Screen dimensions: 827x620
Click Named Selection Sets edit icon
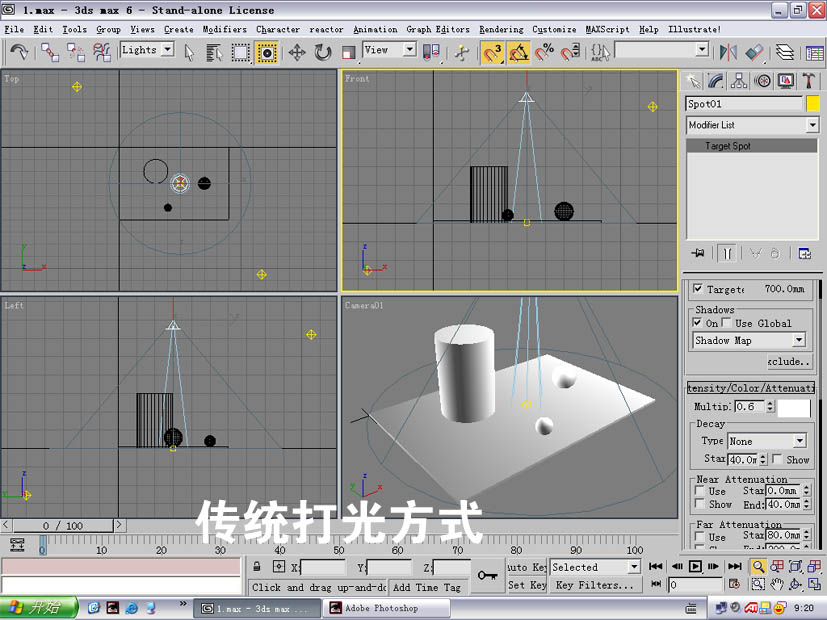[x=600, y=52]
